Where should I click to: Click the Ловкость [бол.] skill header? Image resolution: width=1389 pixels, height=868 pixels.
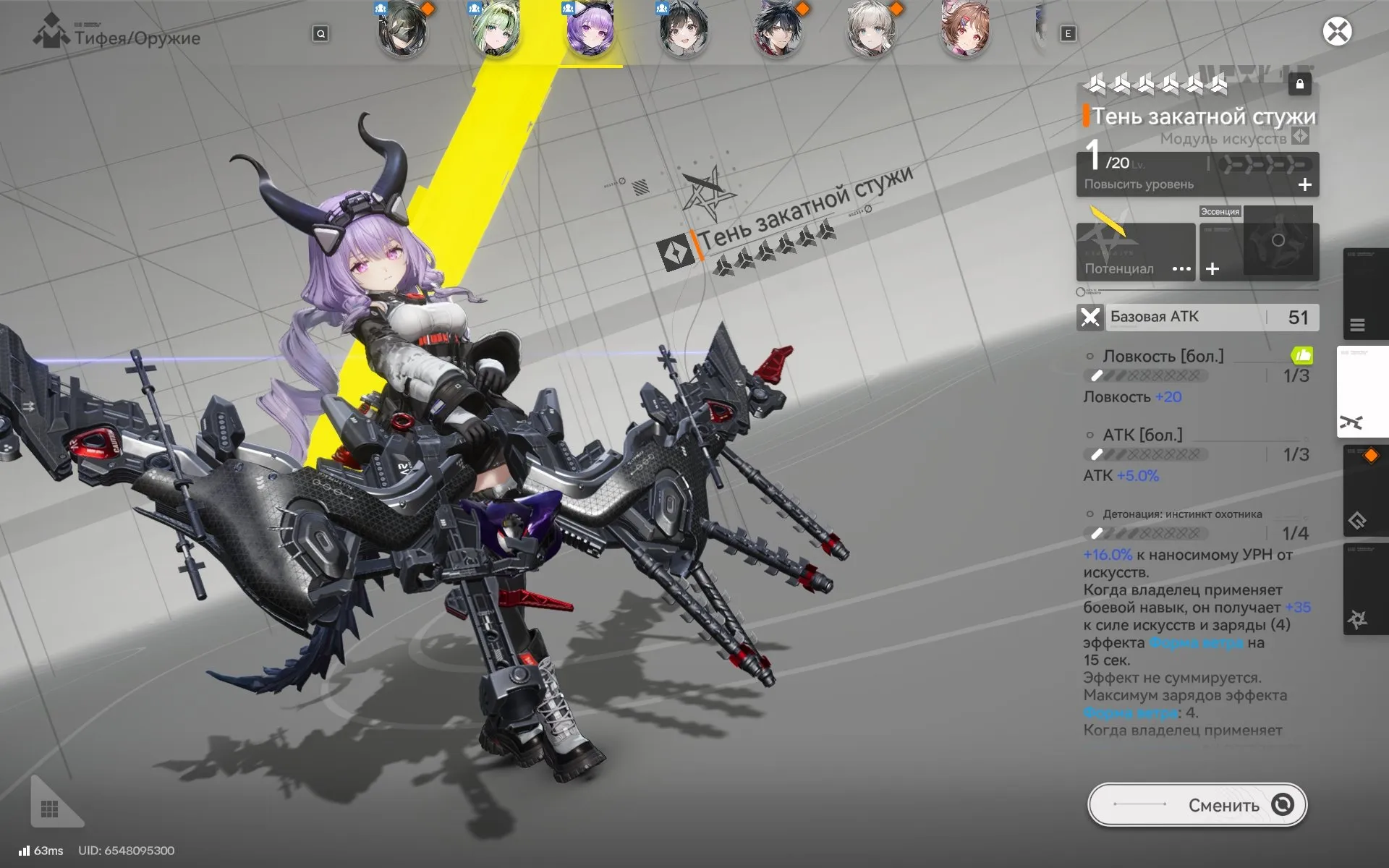[1163, 356]
